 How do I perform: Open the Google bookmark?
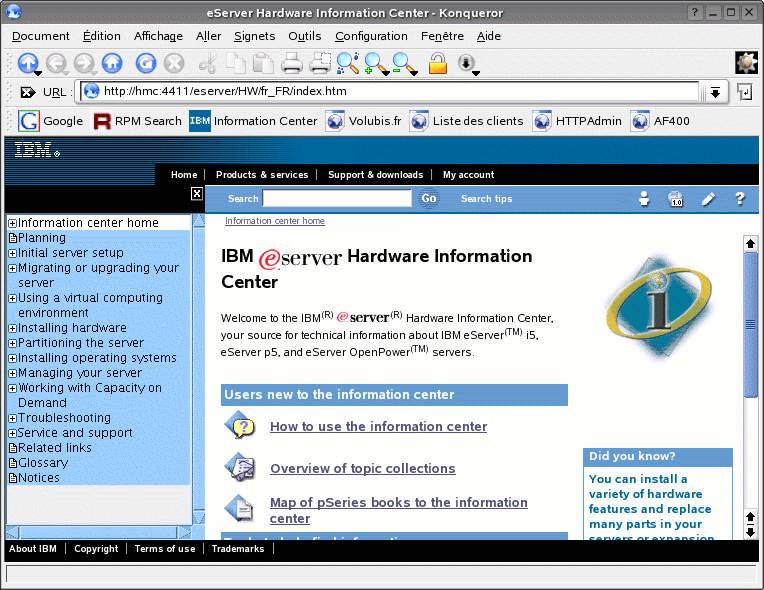(x=51, y=121)
